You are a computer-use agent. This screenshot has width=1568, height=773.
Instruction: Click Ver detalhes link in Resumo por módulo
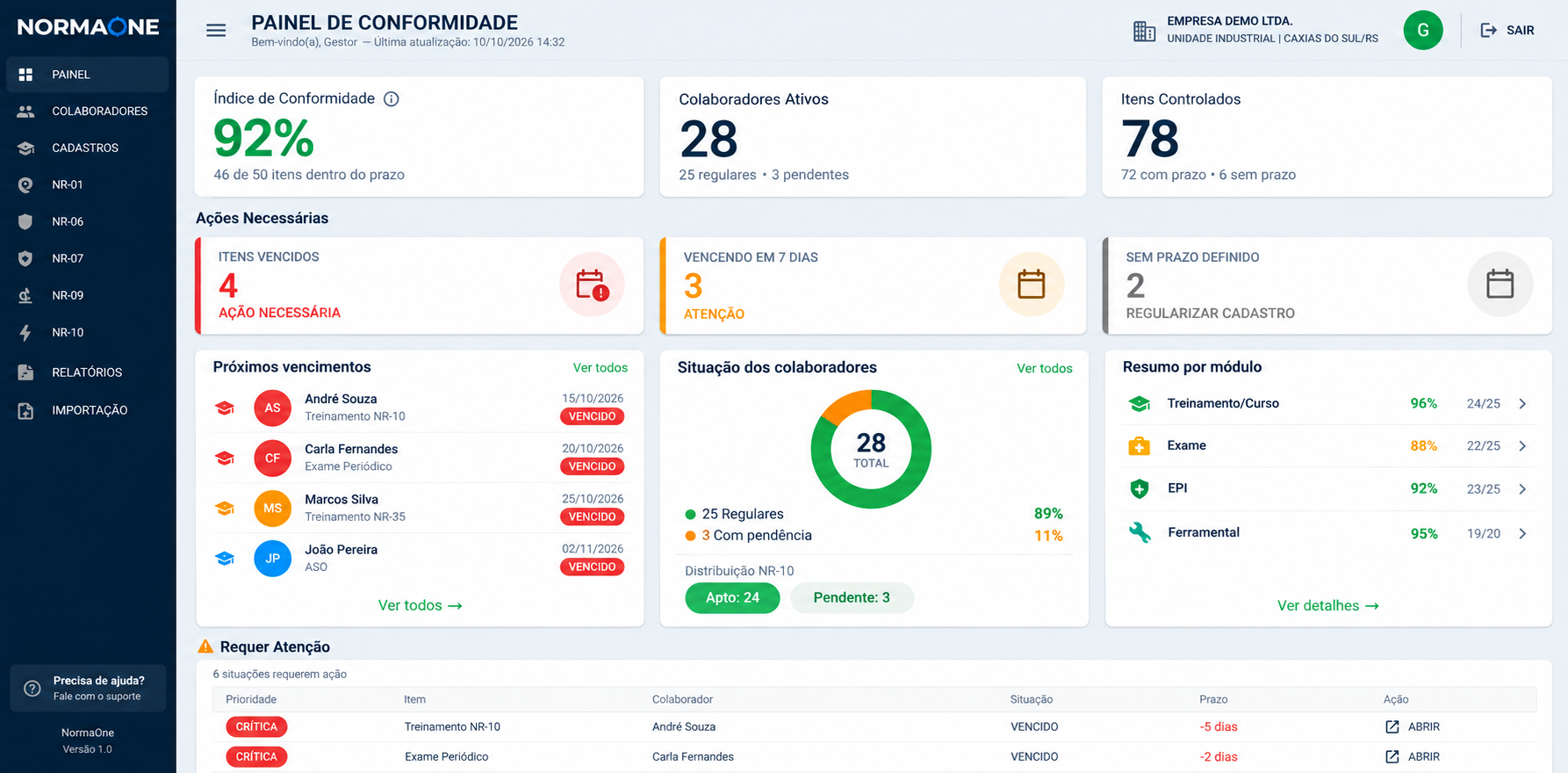pos(1327,606)
